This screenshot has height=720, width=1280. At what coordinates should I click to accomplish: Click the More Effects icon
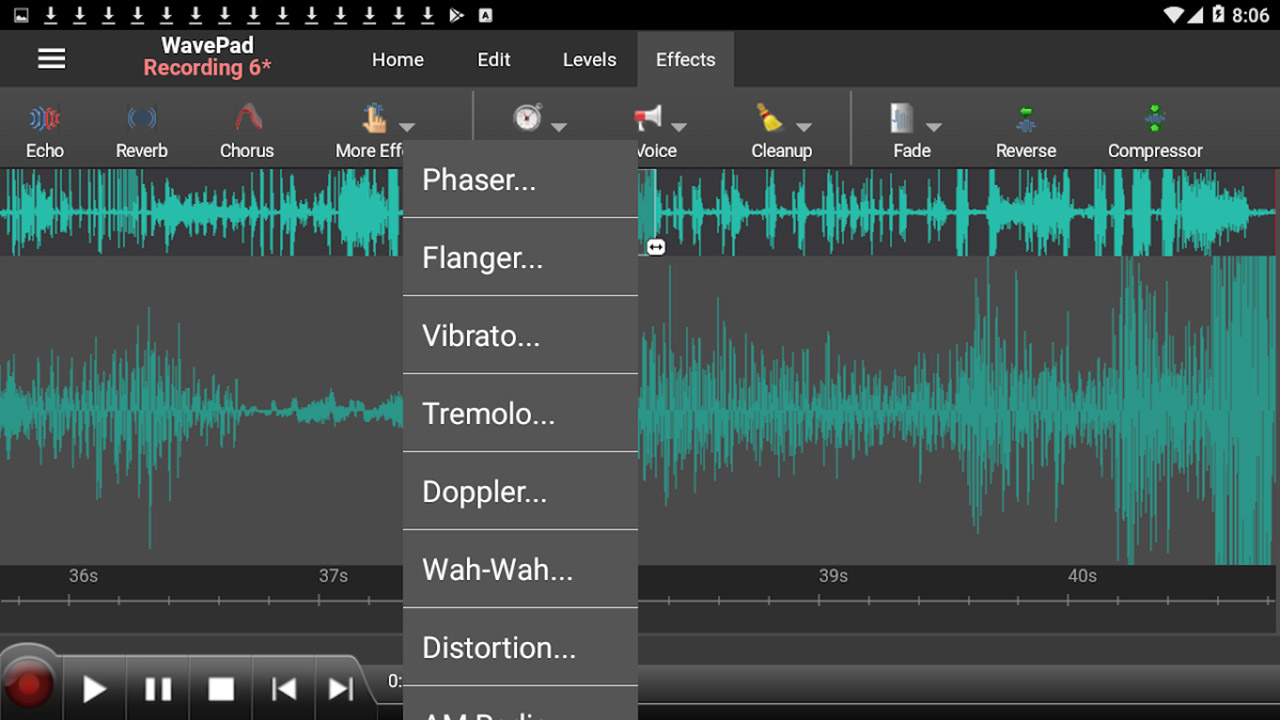[x=375, y=118]
